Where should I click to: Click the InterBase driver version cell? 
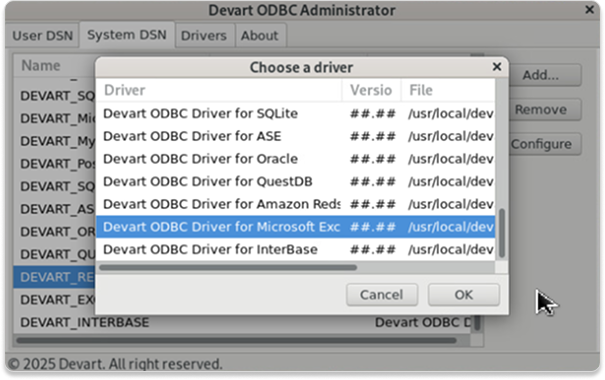point(372,250)
